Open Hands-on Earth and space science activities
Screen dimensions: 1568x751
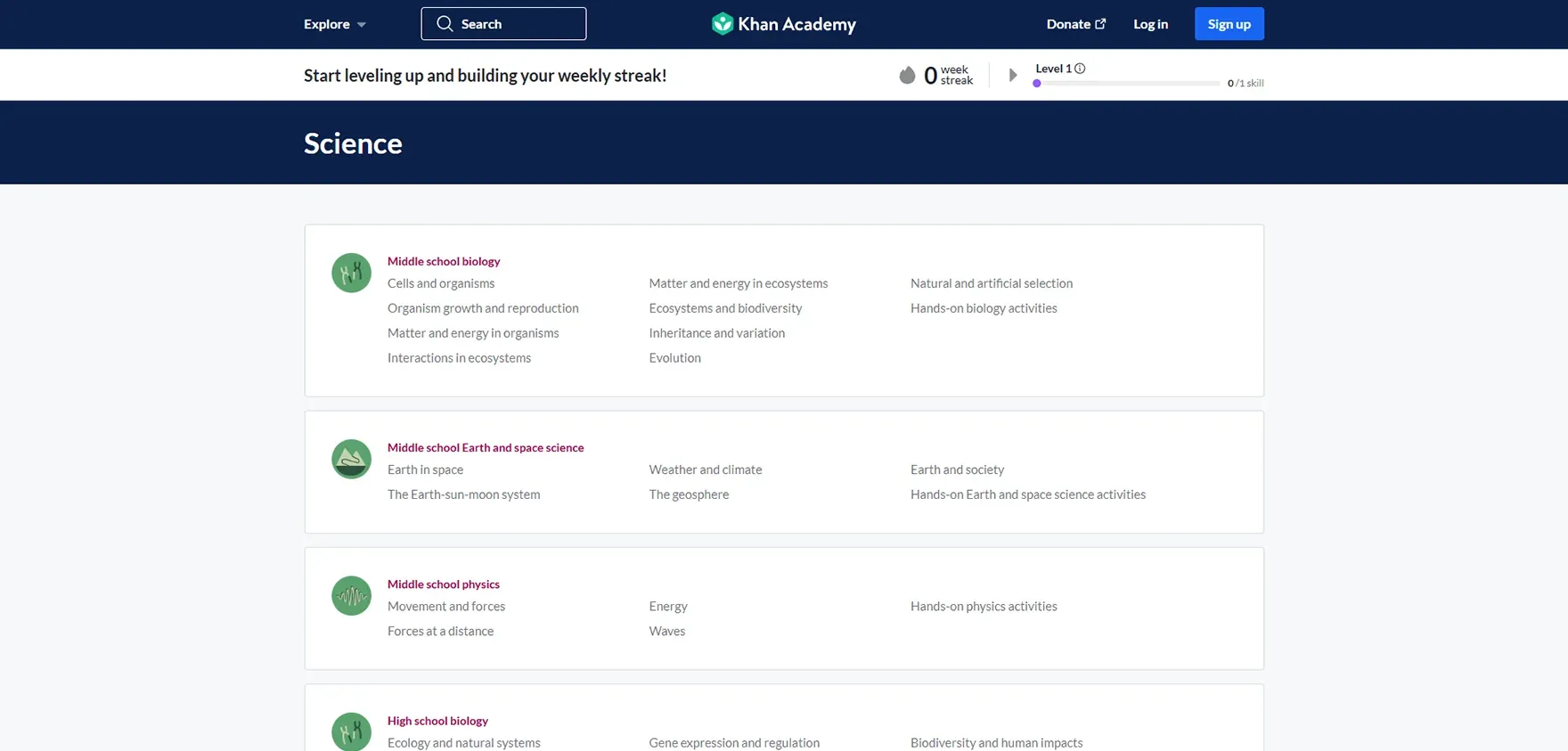[1028, 494]
